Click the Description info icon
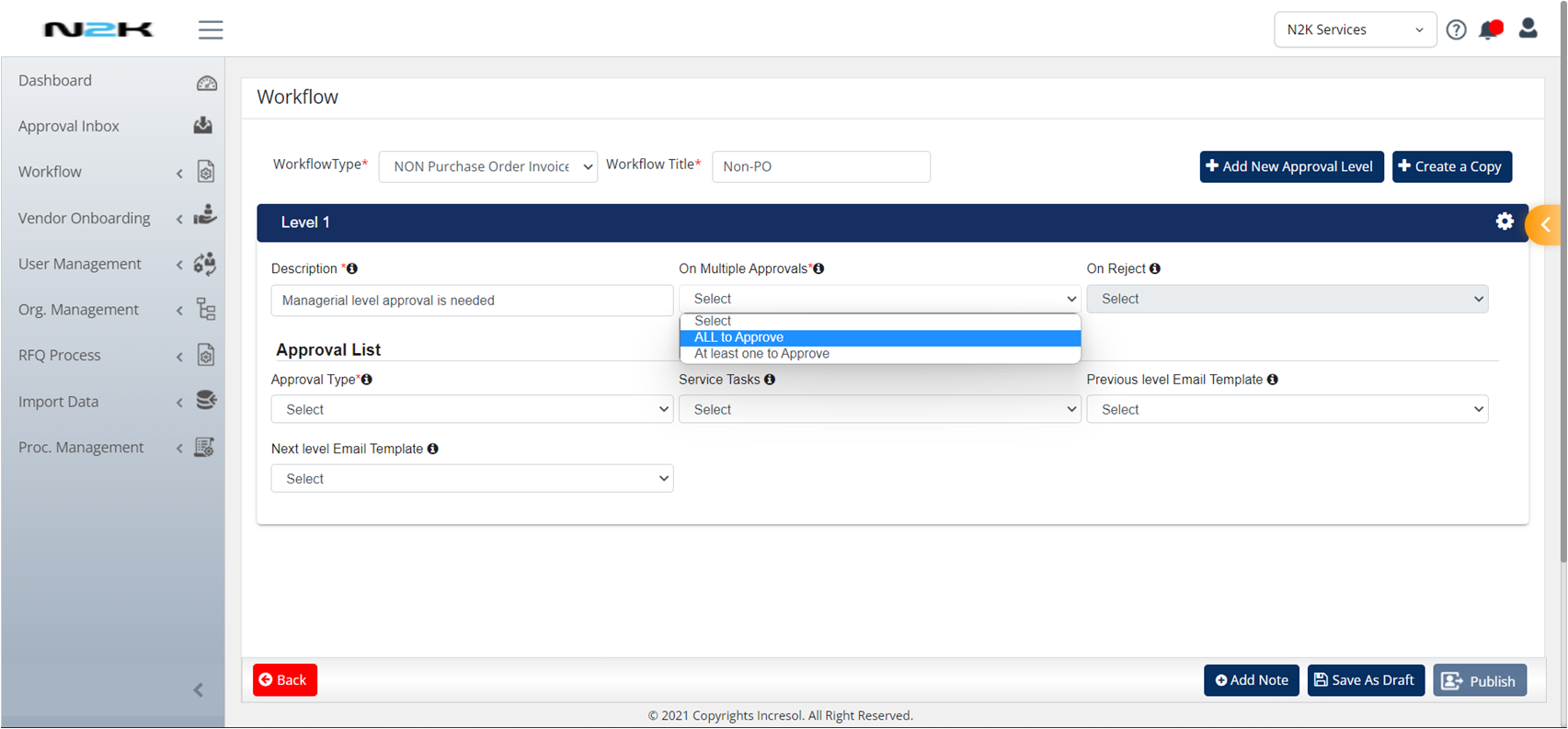The height and width of the screenshot is (729, 1568). tap(352, 268)
